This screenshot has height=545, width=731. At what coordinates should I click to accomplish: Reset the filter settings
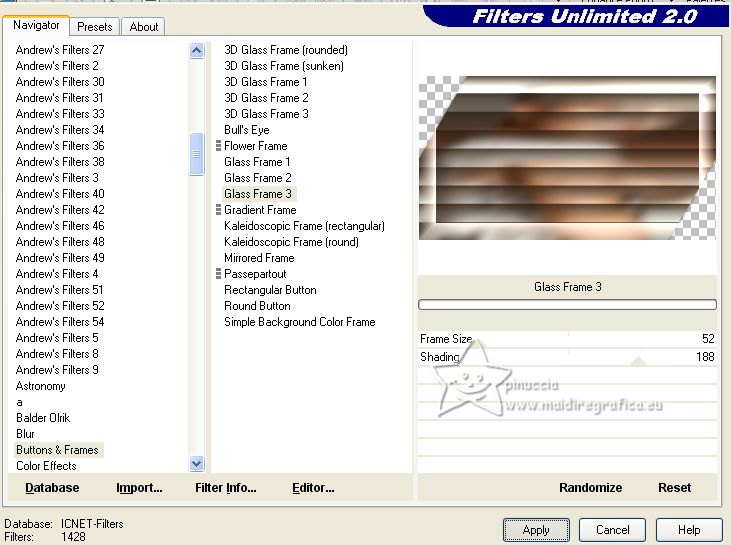click(674, 488)
